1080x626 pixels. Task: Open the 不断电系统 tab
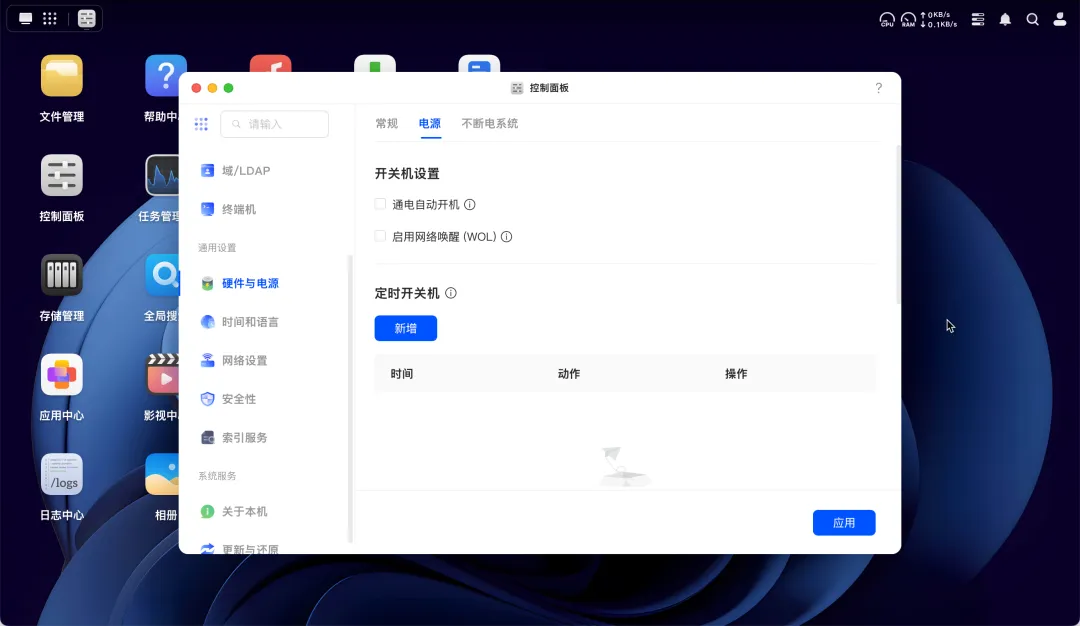490,124
